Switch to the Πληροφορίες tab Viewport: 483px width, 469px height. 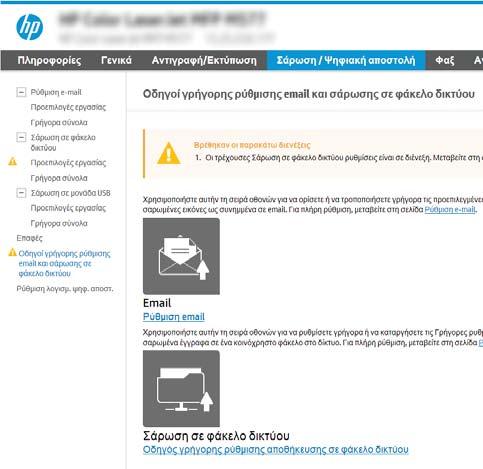49,60
